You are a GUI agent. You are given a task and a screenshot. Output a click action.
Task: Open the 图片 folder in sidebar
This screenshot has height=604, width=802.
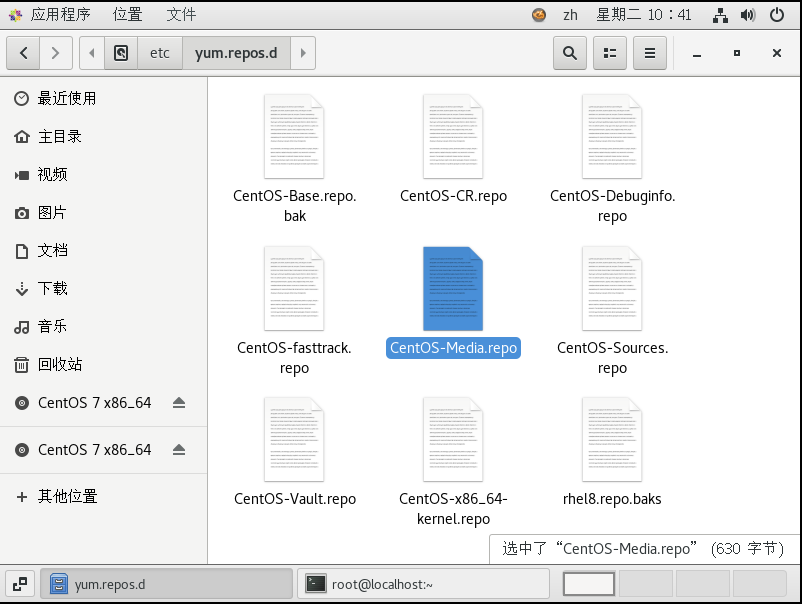[x=103, y=212]
